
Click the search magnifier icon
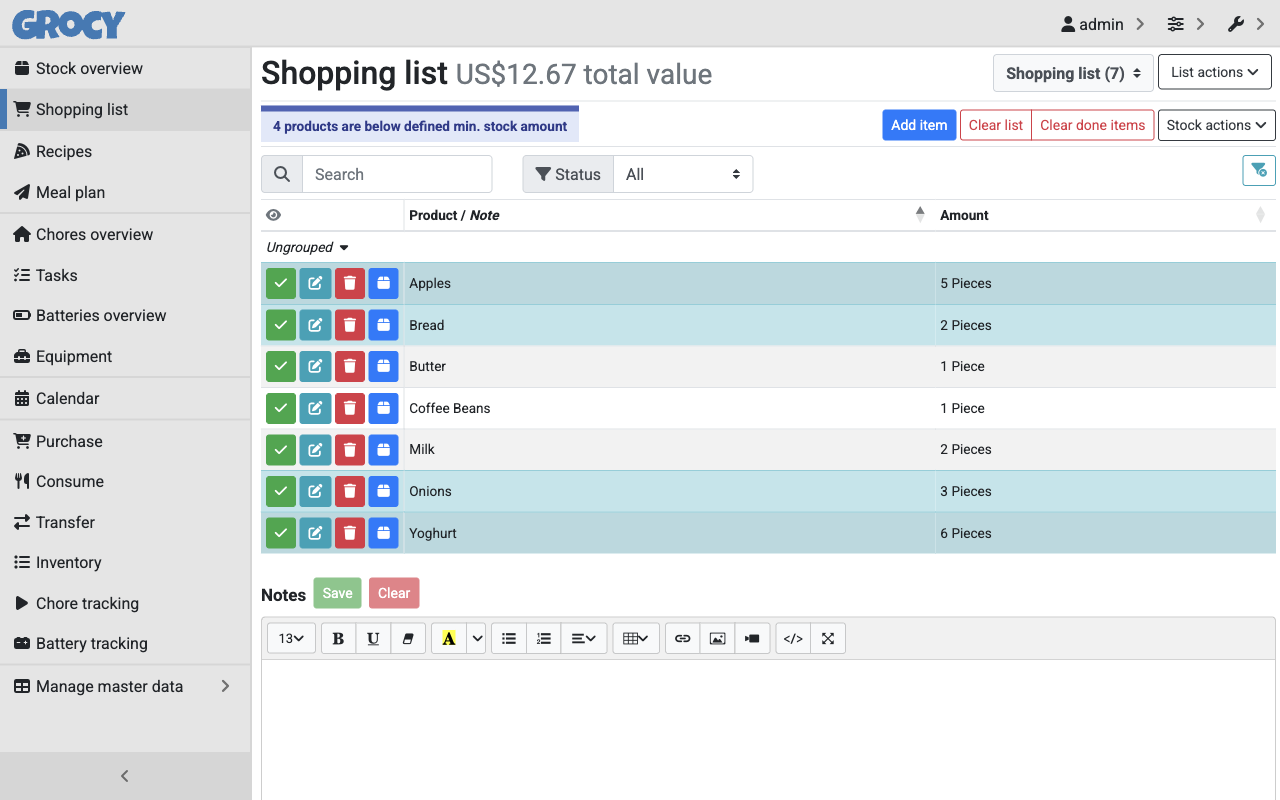pos(282,174)
